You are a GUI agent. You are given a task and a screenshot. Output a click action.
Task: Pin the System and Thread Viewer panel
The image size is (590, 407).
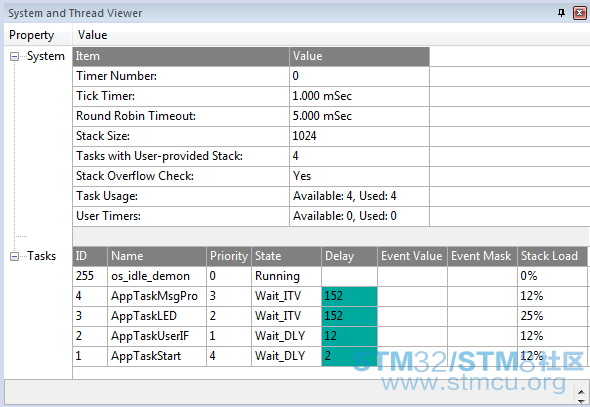[561, 13]
